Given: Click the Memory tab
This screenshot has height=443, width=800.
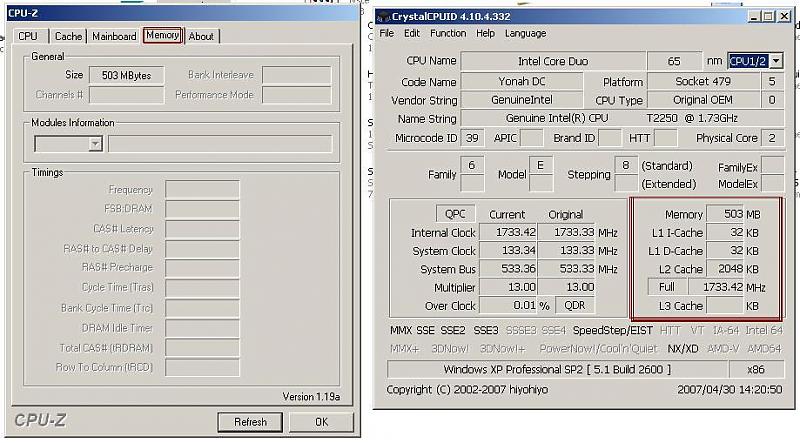Looking at the screenshot, I should 162,35.
